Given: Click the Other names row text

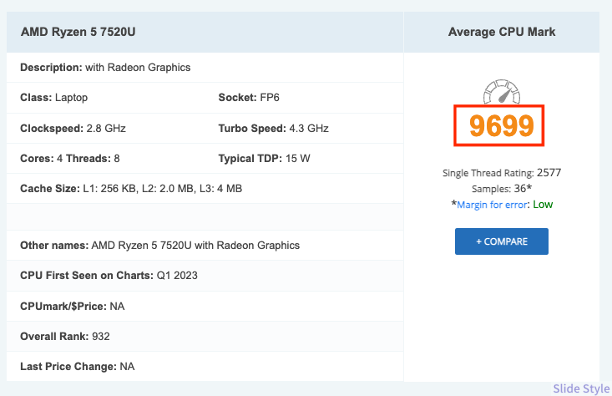Looking at the screenshot, I should point(160,245).
